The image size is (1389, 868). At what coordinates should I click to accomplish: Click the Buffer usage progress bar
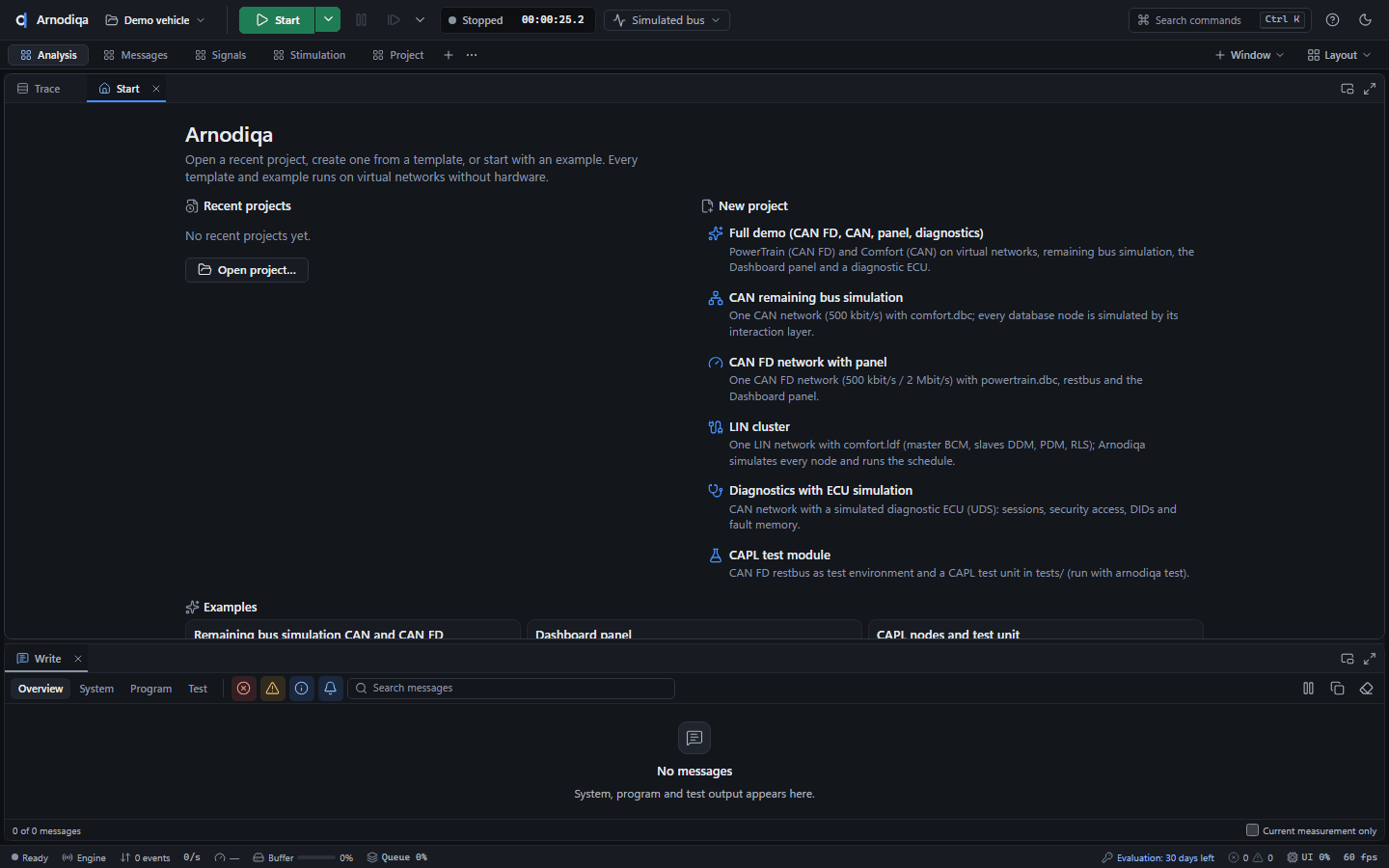316,857
